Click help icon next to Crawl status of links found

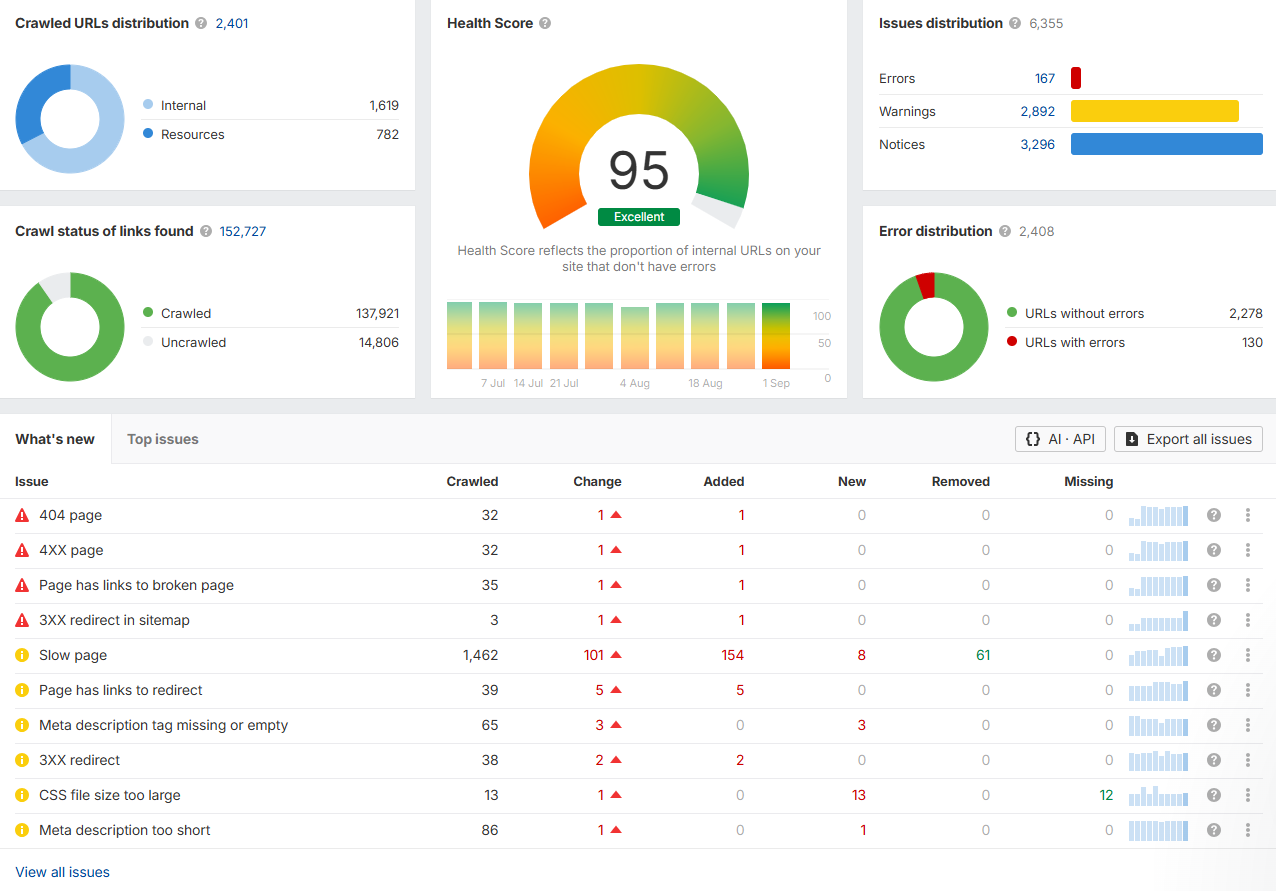pyautogui.click(x=206, y=231)
